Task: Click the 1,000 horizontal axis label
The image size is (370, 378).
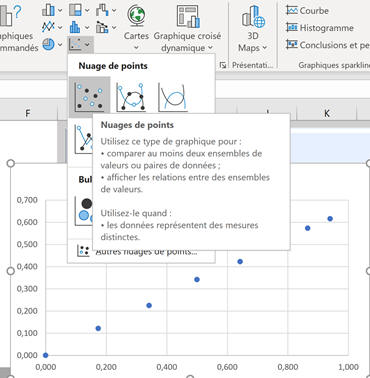Action: point(348,367)
